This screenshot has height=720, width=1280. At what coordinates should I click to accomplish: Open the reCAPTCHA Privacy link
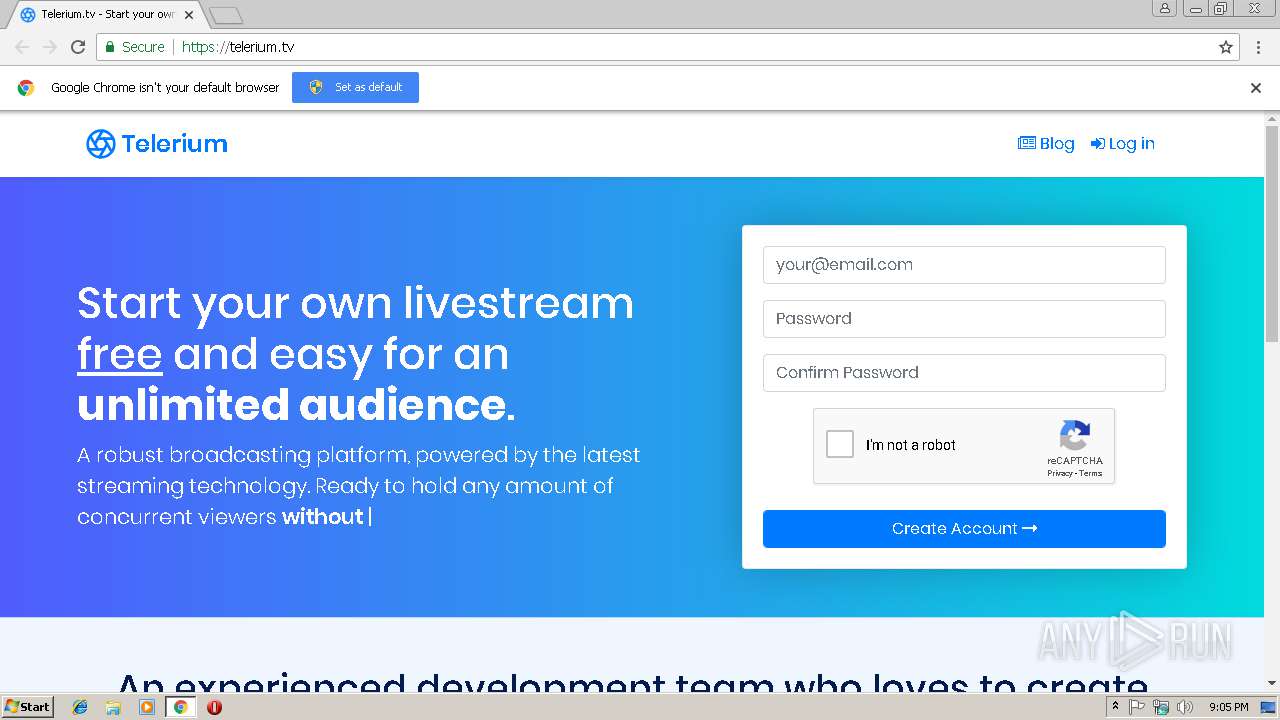1060,474
